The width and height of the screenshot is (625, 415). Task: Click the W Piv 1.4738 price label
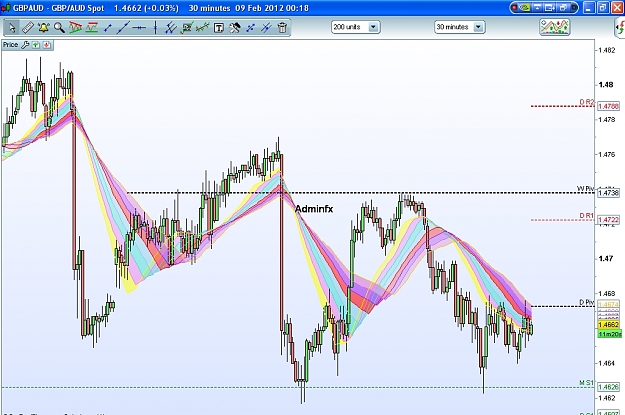pyautogui.click(x=609, y=193)
